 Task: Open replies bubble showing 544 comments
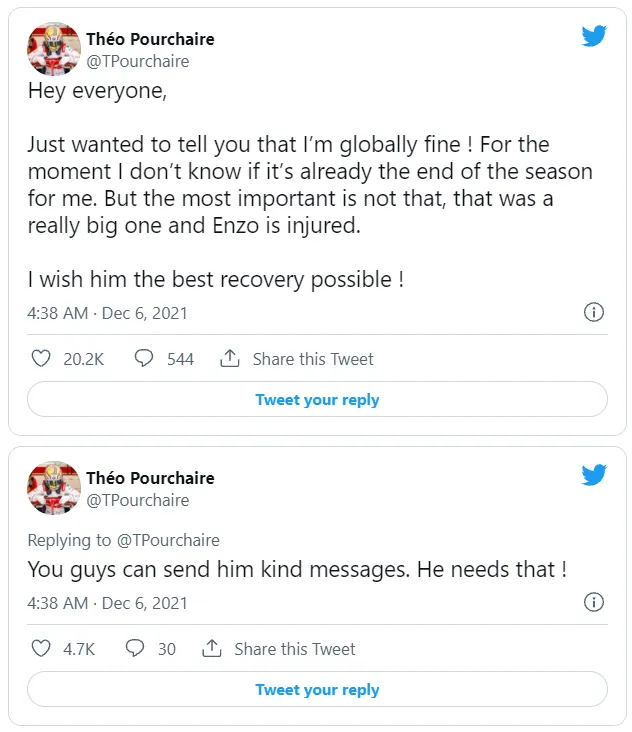coord(144,358)
